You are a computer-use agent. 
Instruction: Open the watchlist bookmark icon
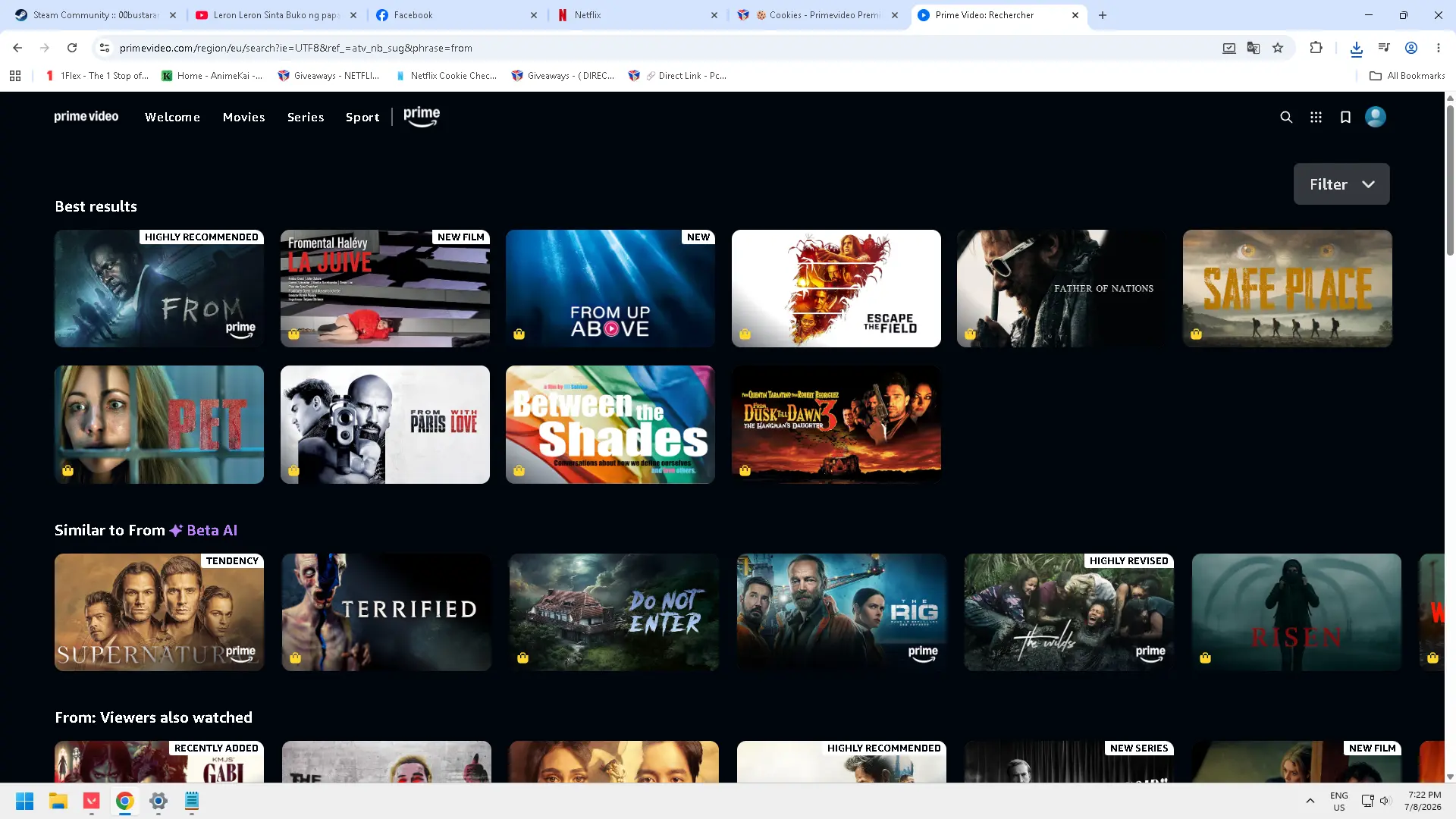(1345, 117)
